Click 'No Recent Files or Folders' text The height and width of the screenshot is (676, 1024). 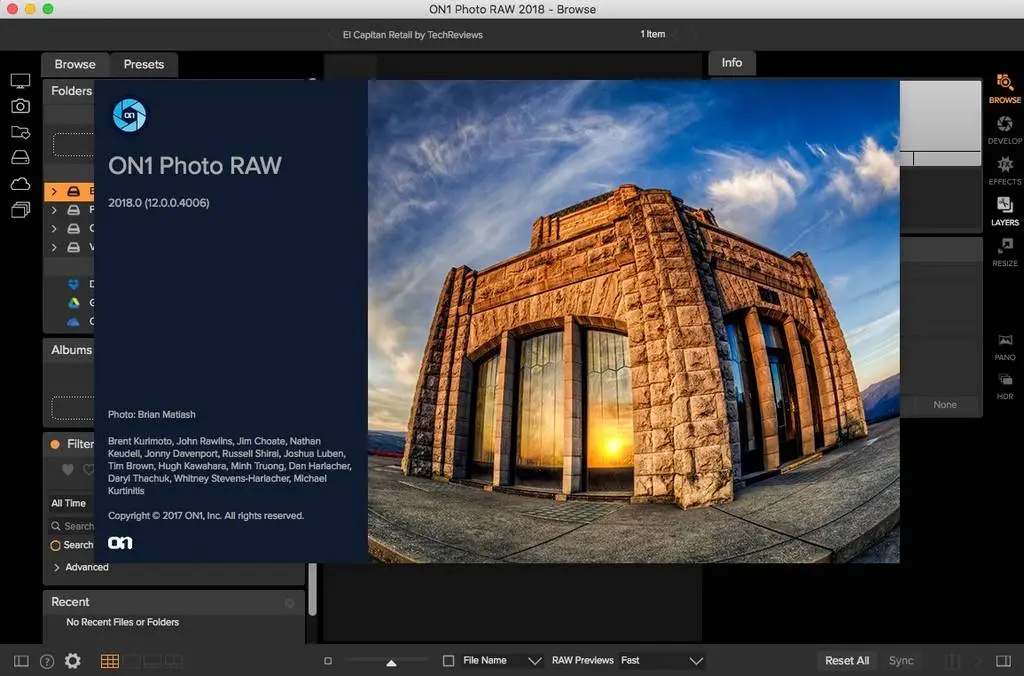point(123,622)
